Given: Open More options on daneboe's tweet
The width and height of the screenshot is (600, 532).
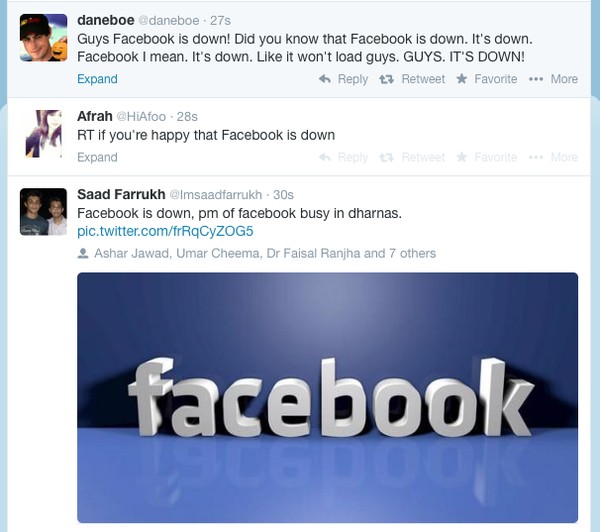Looking at the screenshot, I should tap(553, 79).
